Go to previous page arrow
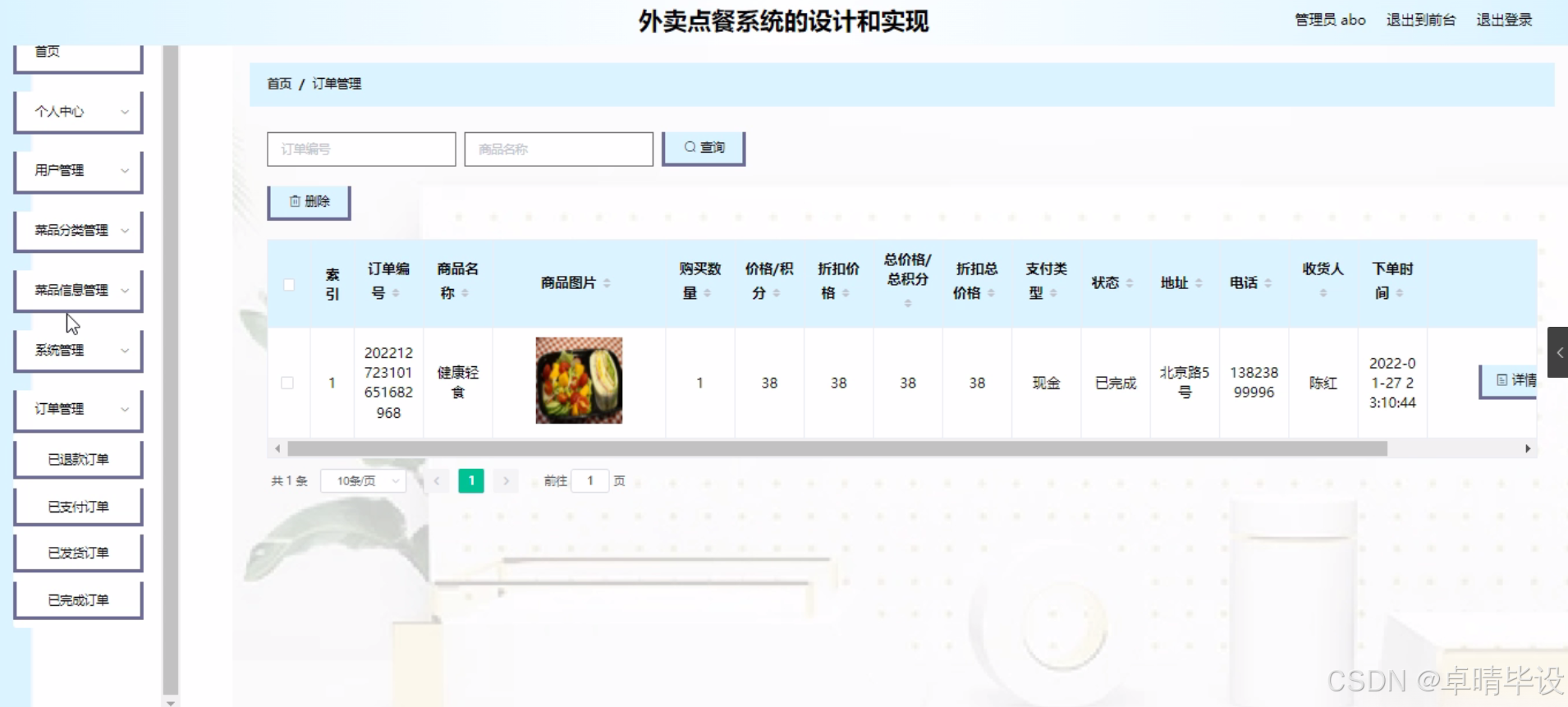This screenshot has width=1568, height=707. (x=437, y=481)
